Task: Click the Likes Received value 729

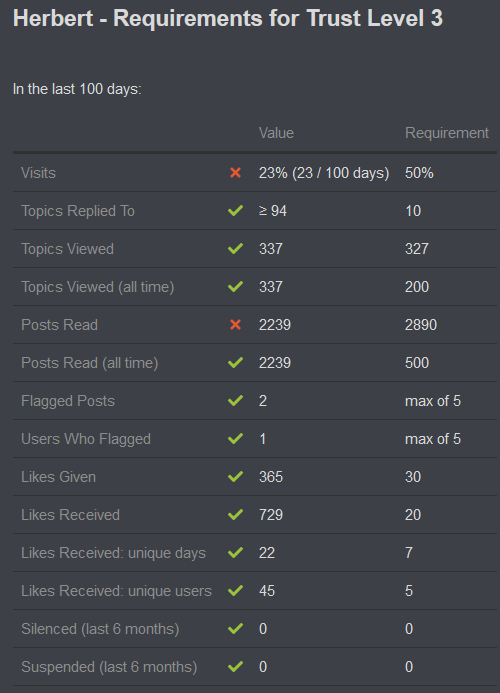Action: (x=271, y=515)
